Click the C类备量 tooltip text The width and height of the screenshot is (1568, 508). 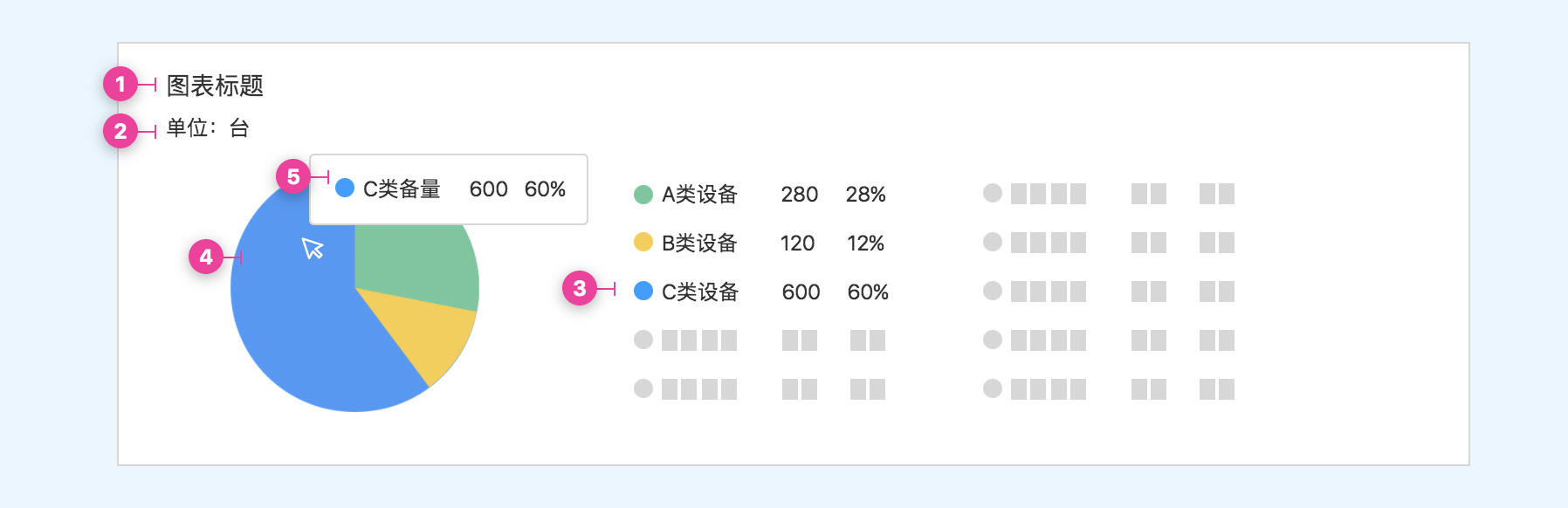[x=402, y=189]
